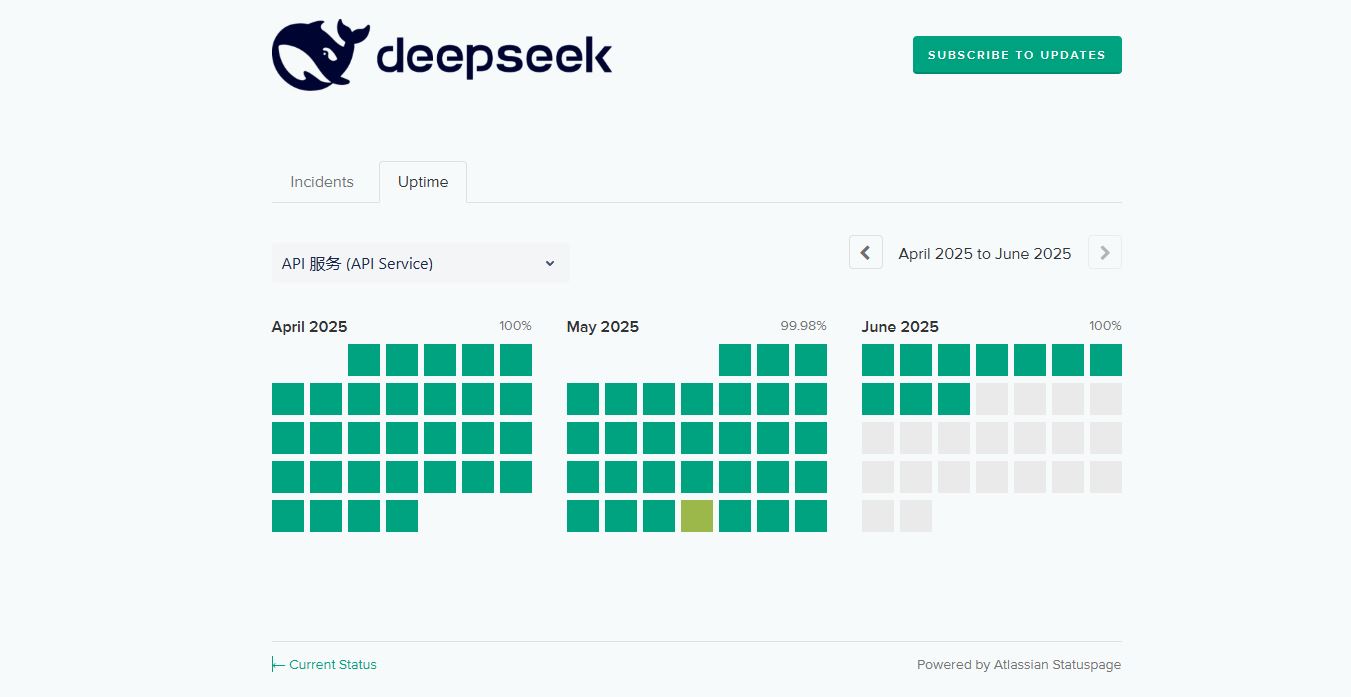
Task: Select the last day square of April 2025
Action: tap(402, 516)
